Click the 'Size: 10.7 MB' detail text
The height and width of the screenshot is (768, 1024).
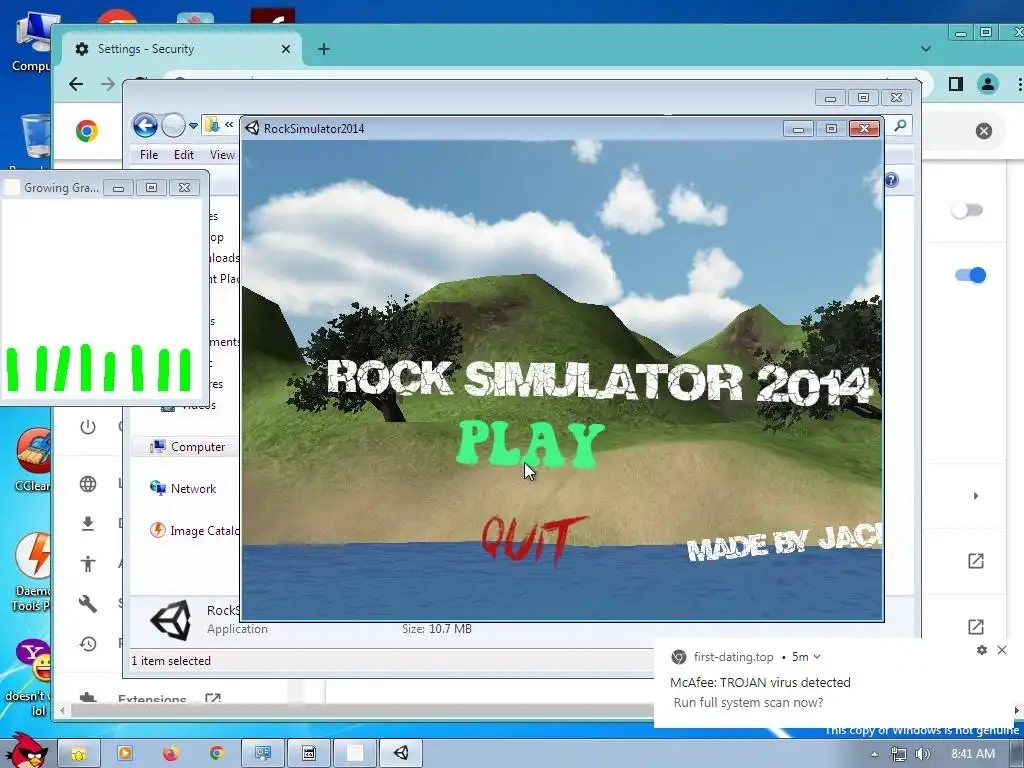436,629
